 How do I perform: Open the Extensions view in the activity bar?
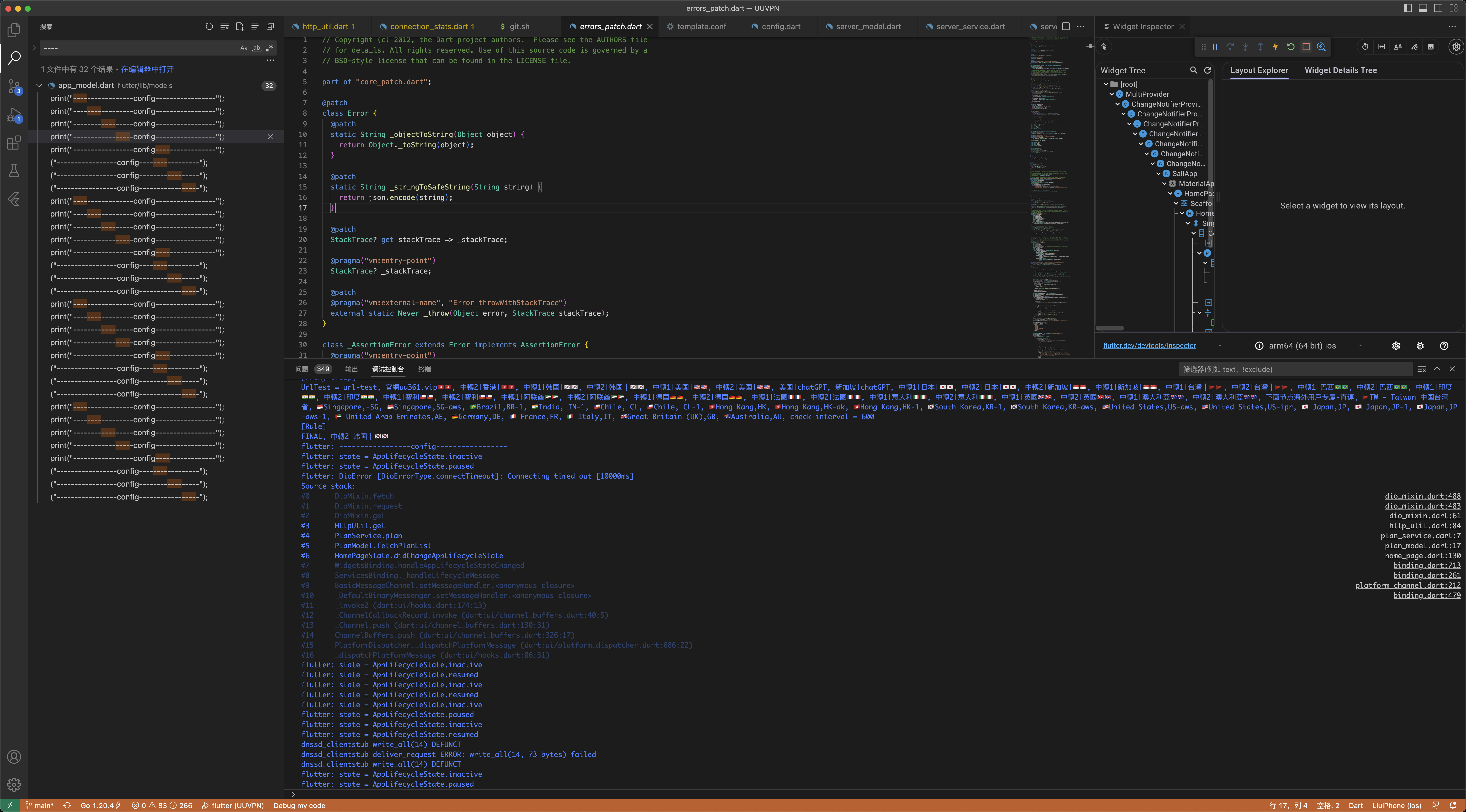click(x=14, y=142)
